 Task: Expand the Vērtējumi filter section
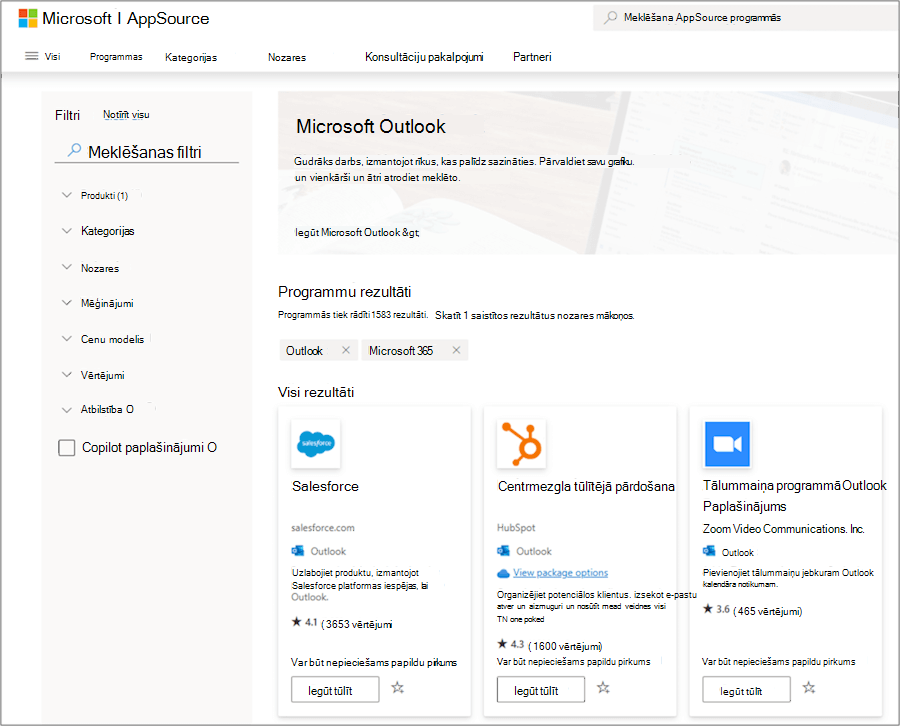pyautogui.click(x=67, y=375)
